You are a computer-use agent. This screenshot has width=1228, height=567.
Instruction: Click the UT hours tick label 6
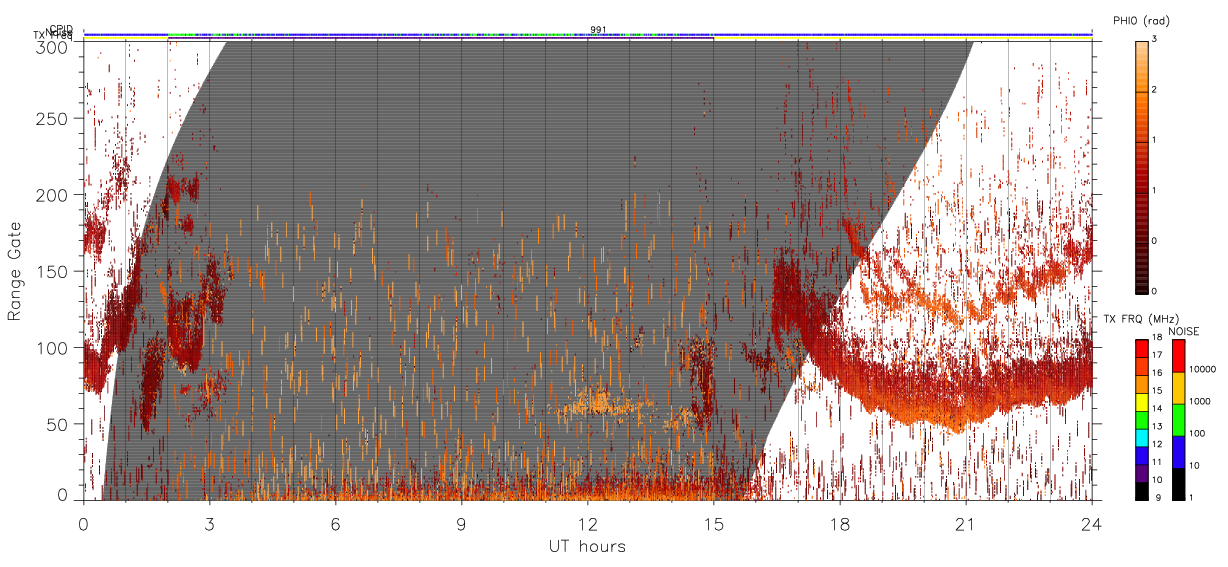pyautogui.click(x=336, y=524)
